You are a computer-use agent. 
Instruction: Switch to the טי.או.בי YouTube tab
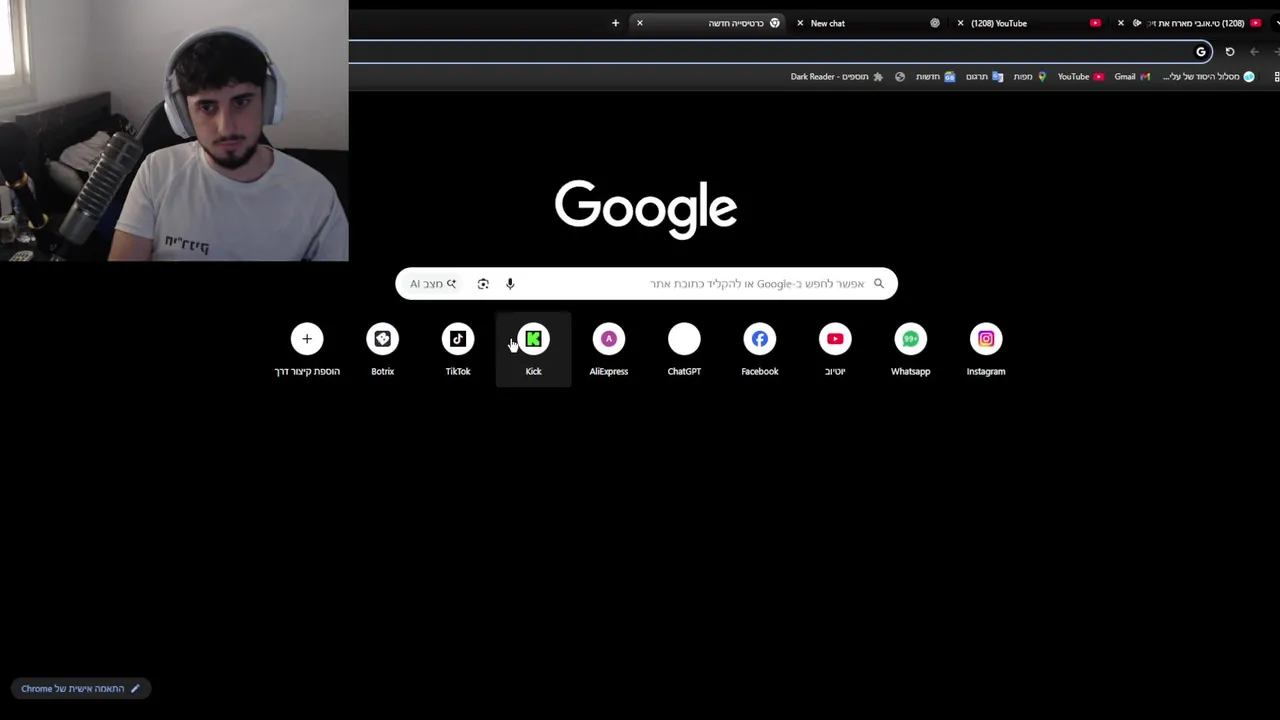point(1190,23)
